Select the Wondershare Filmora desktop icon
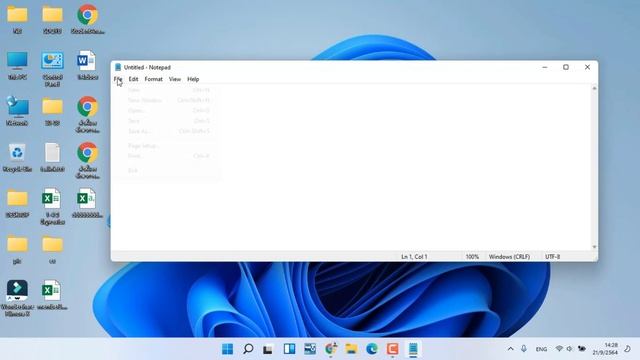The height and width of the screenshot is (360, 640). point(17,298)
